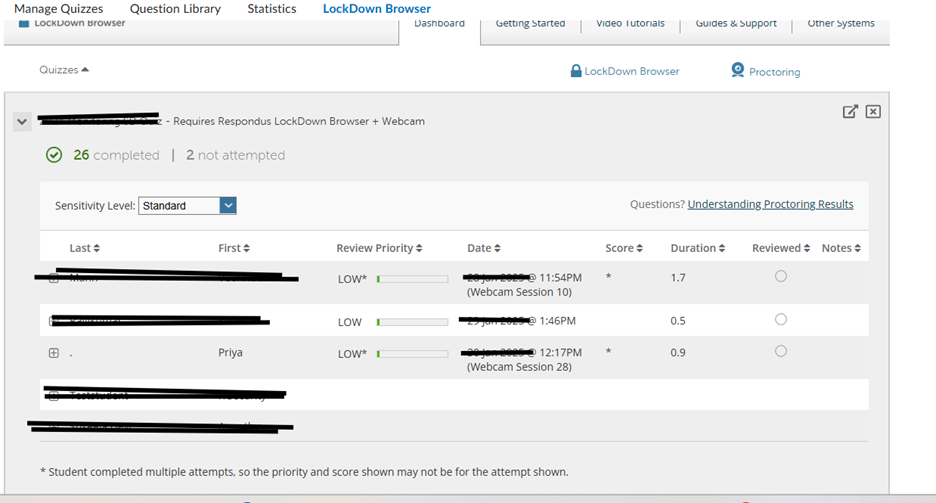936x503 pixels.
Task: Open the Statistics page
Action: pos(272,9)
